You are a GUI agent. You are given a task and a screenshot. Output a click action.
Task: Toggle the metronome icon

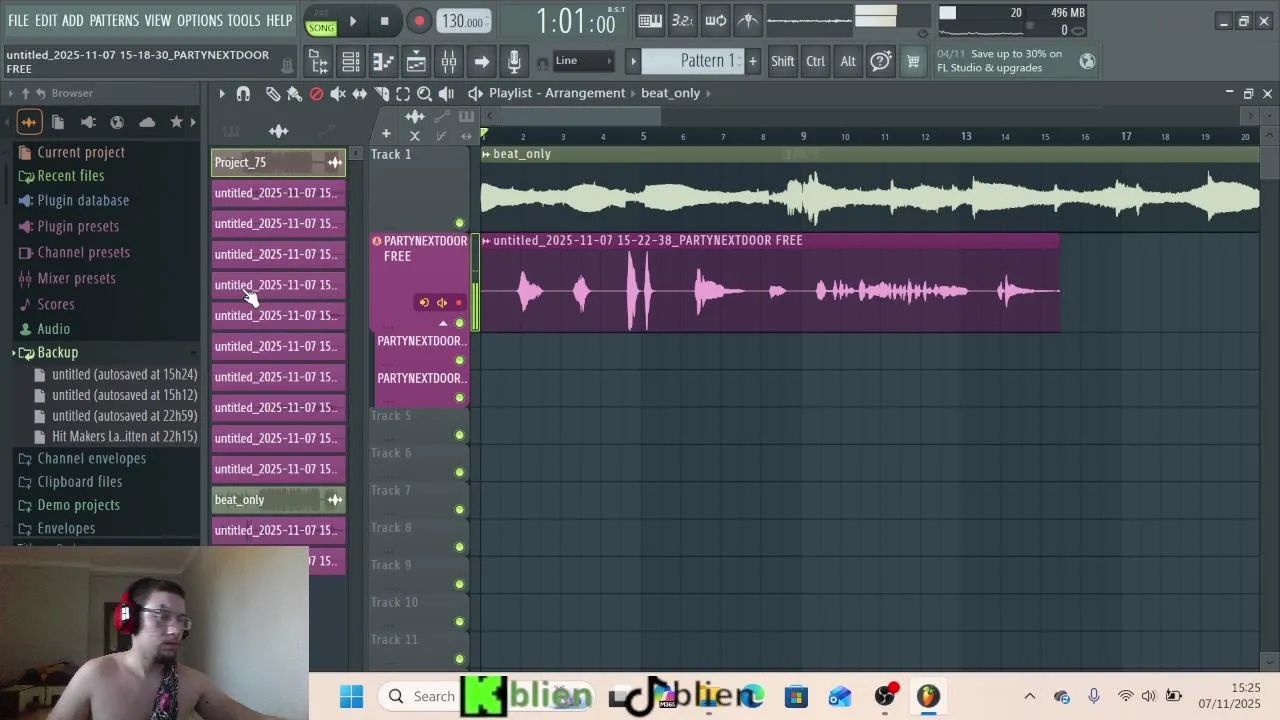click(748, 20)
